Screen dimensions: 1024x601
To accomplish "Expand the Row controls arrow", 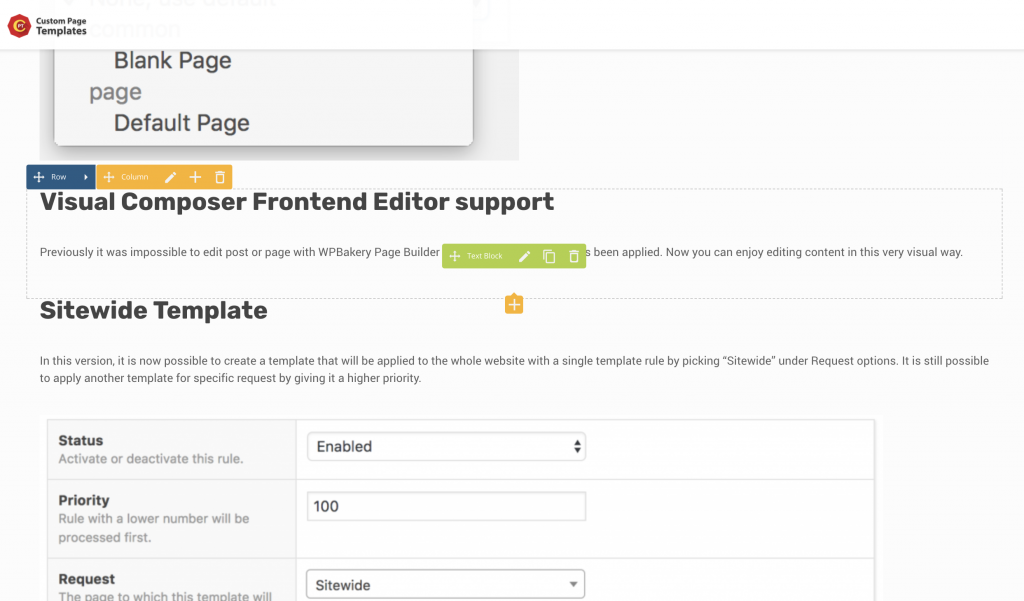I will coord(86,177).
